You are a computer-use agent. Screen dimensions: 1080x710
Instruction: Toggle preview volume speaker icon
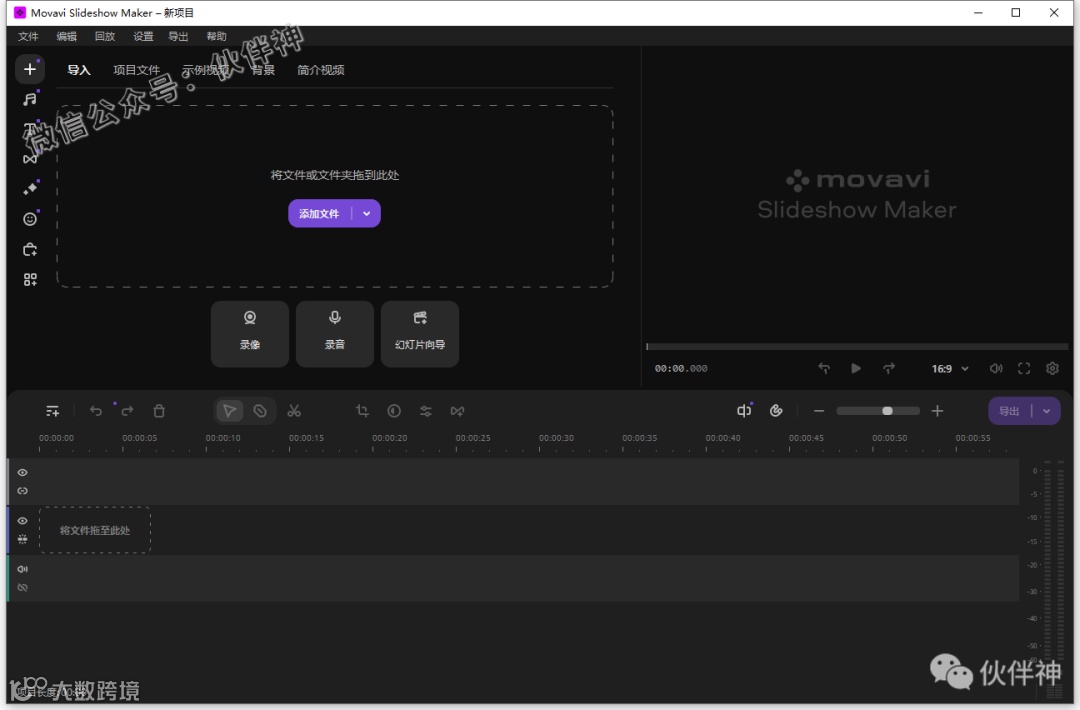pyautogui.click(x=996, y=368)
